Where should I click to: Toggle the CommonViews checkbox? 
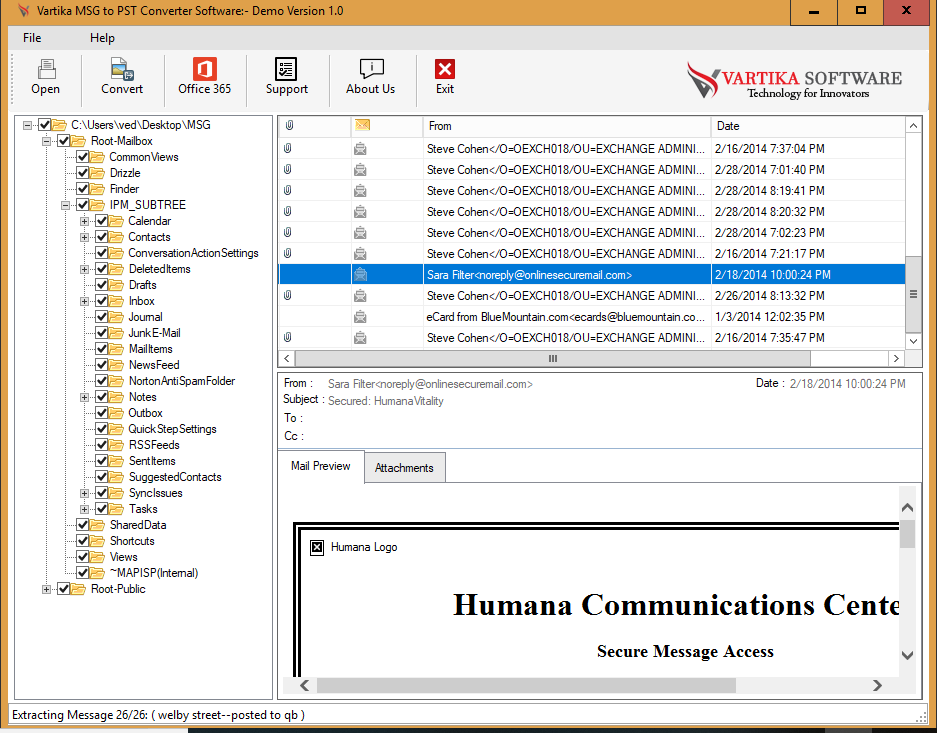[x=83, y=157]
